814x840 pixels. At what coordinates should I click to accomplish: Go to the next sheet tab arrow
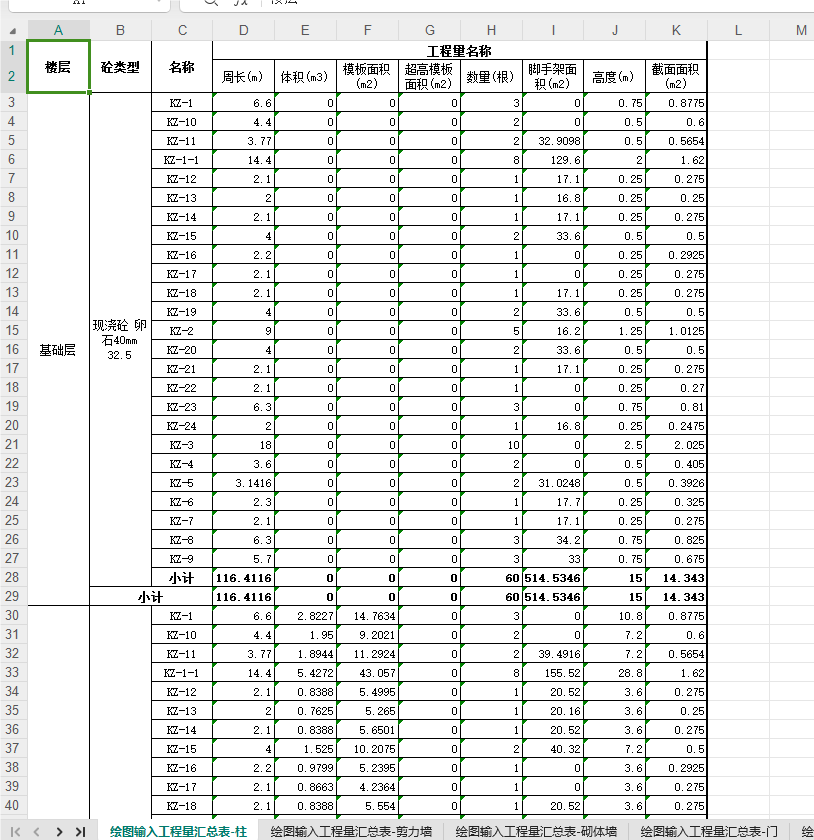pyautogui.click(x=59, y=831)
